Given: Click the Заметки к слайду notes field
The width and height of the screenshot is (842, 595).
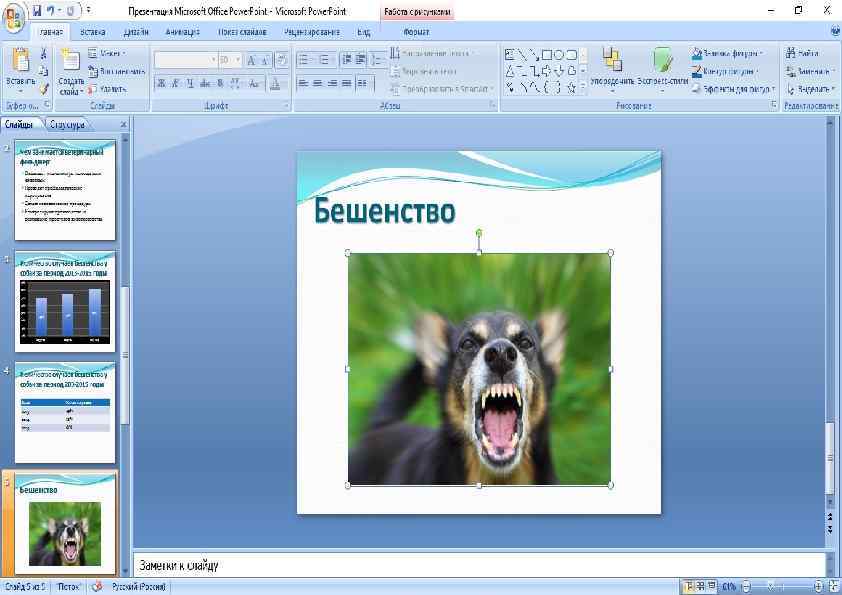Looking at the screenshot, I should pyautogui.click(x=479, y=565).
